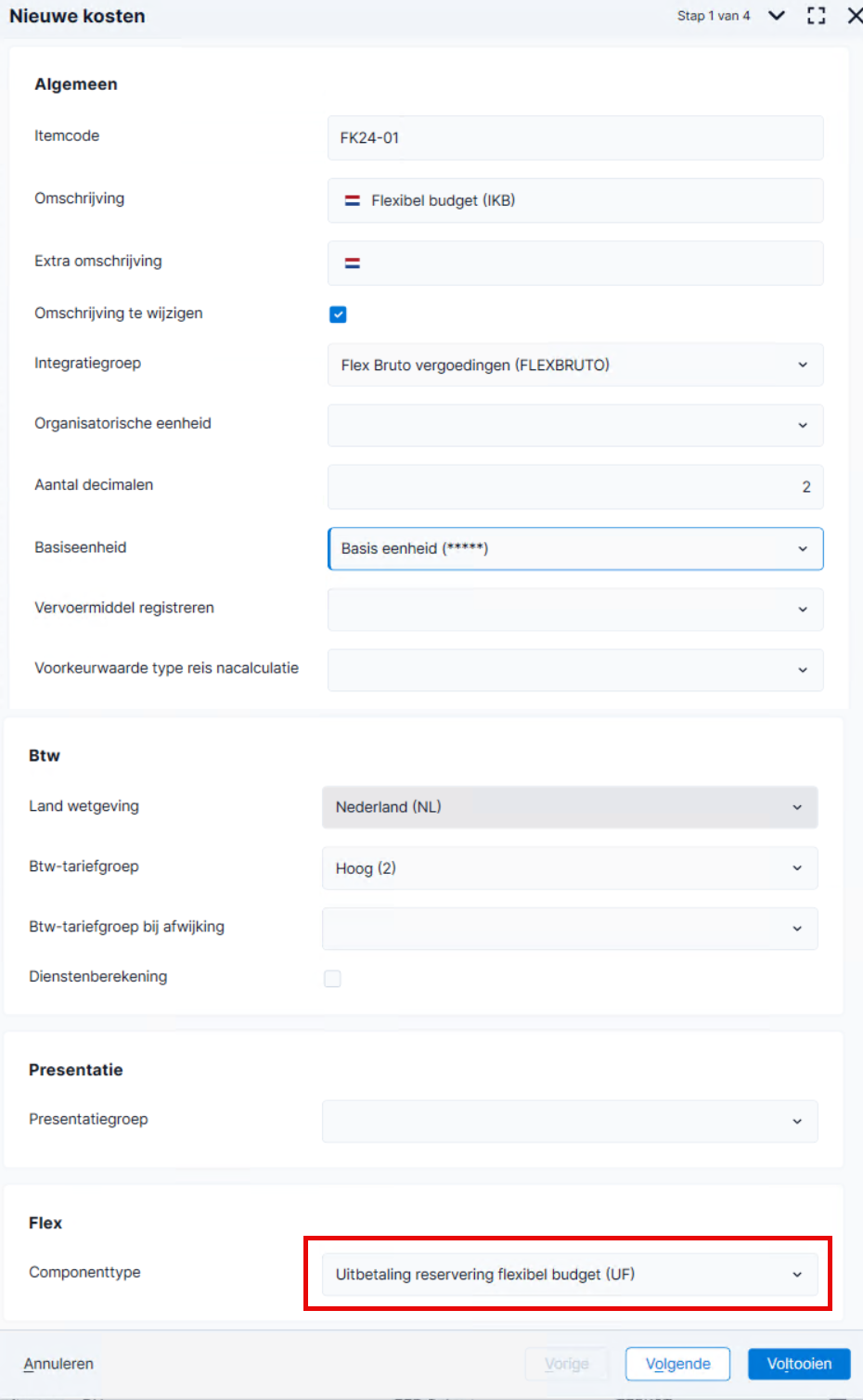
Task: Click into the Itemcode field
Action: click(x=575, y=137)
